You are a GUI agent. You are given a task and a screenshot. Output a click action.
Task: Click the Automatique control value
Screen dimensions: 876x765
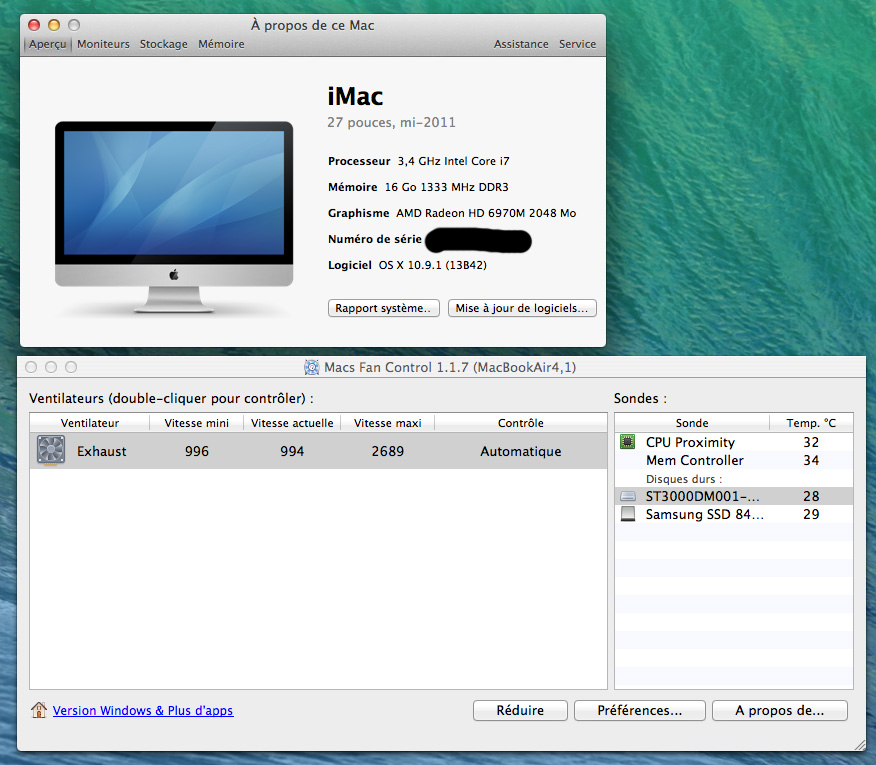[521, 451]
